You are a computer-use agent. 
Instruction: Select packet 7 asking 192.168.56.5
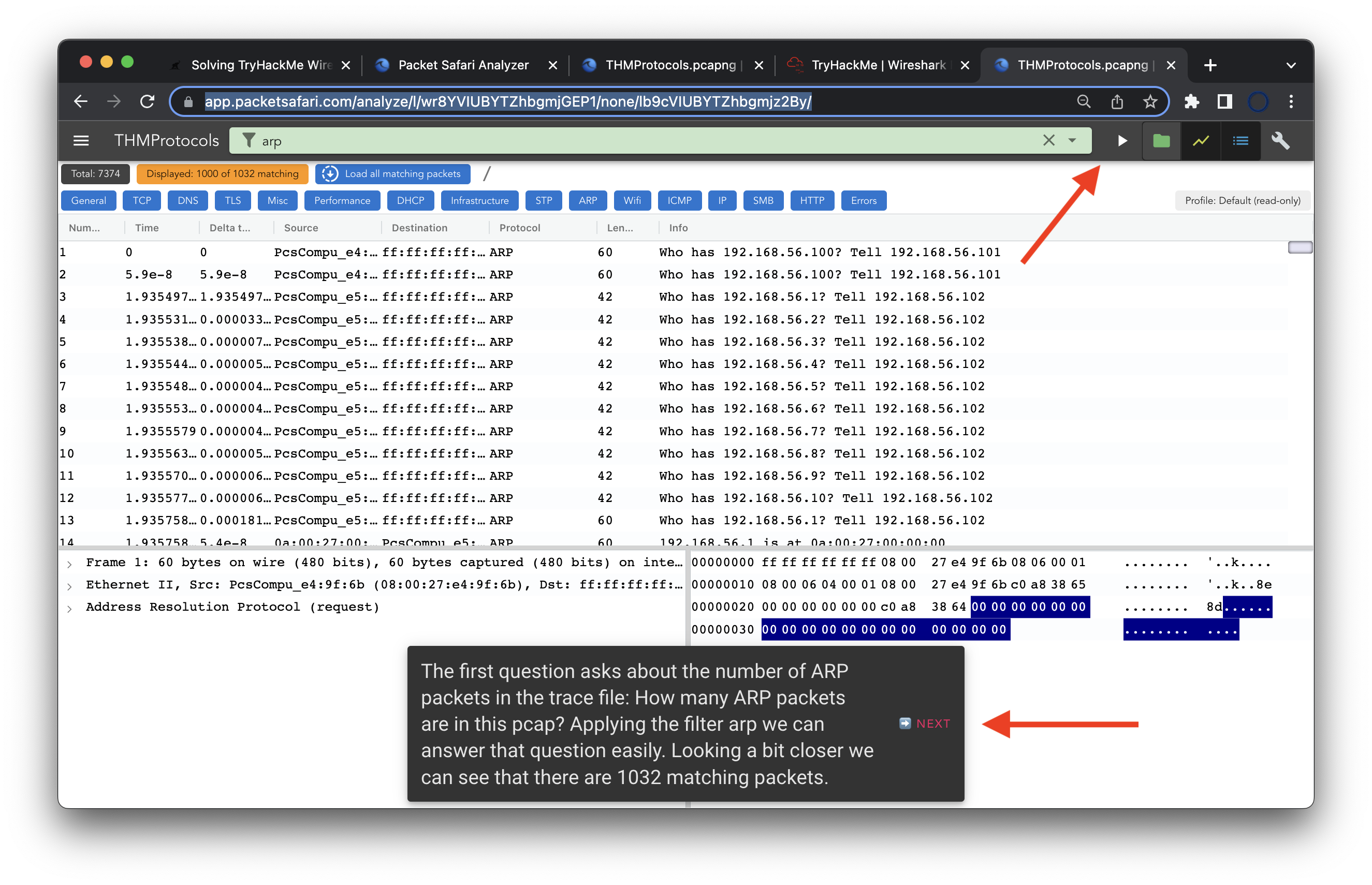[673, 387]
